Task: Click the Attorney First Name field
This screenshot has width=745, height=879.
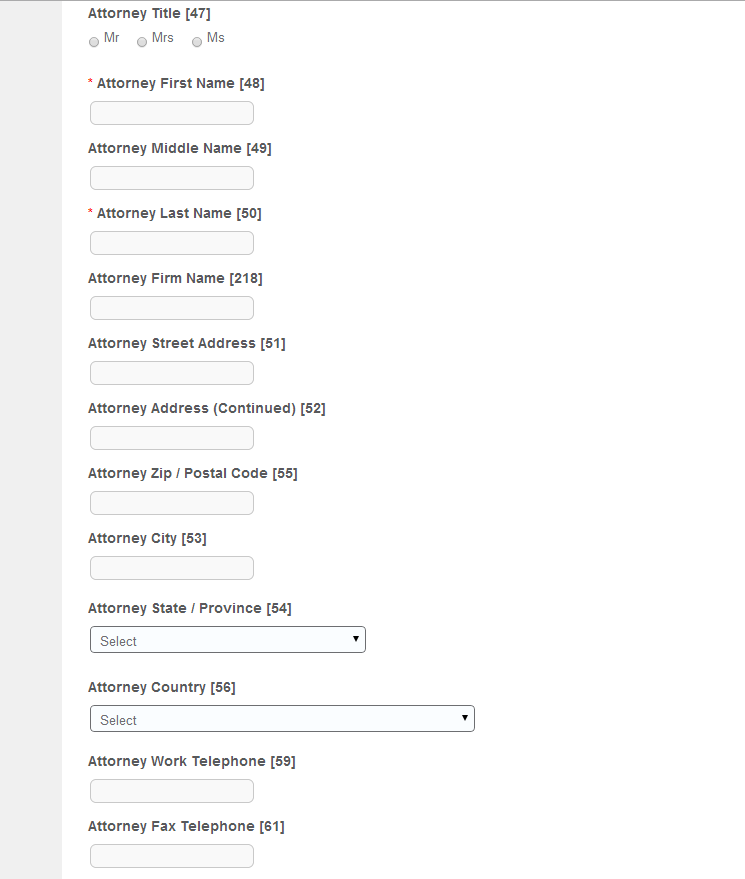Action: click(172, 113)
